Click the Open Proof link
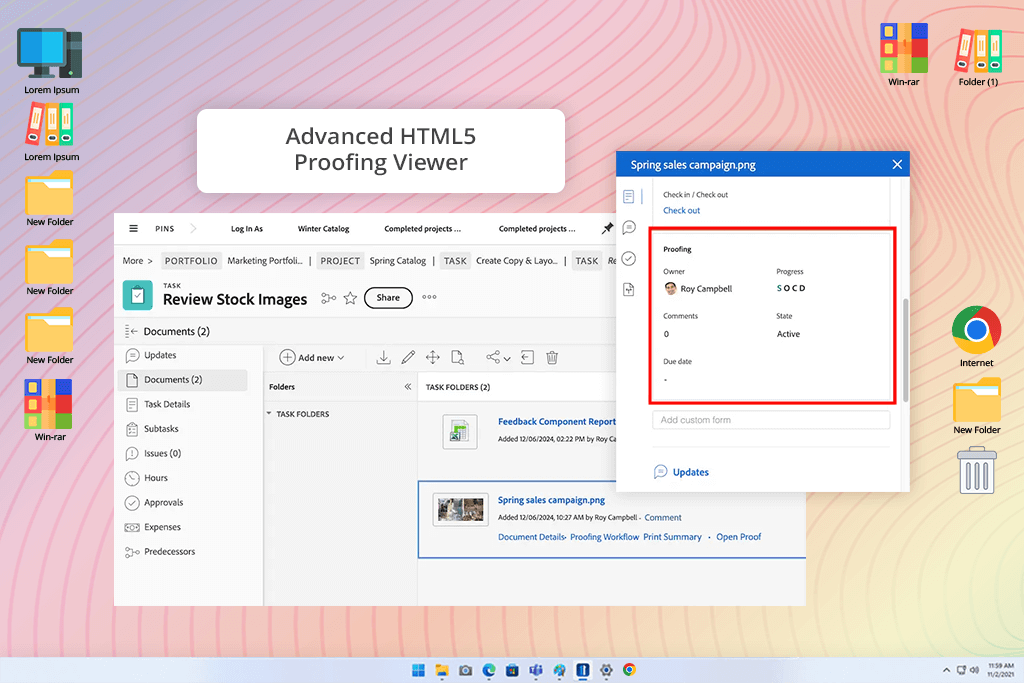The image size is (1024, 683). [739, 537]
